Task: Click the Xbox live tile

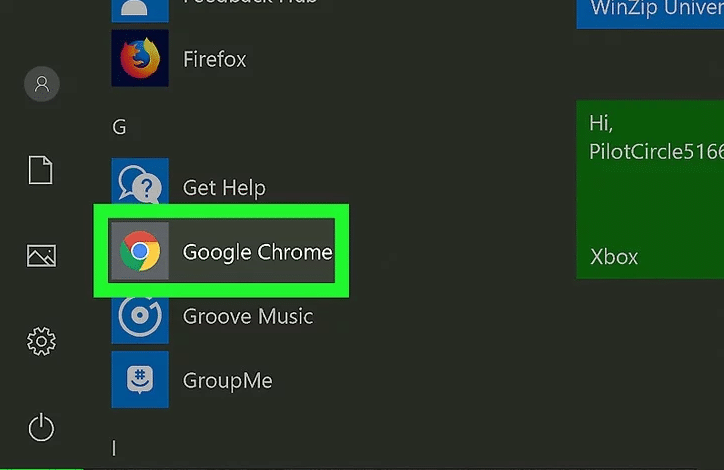Action: 650,189
